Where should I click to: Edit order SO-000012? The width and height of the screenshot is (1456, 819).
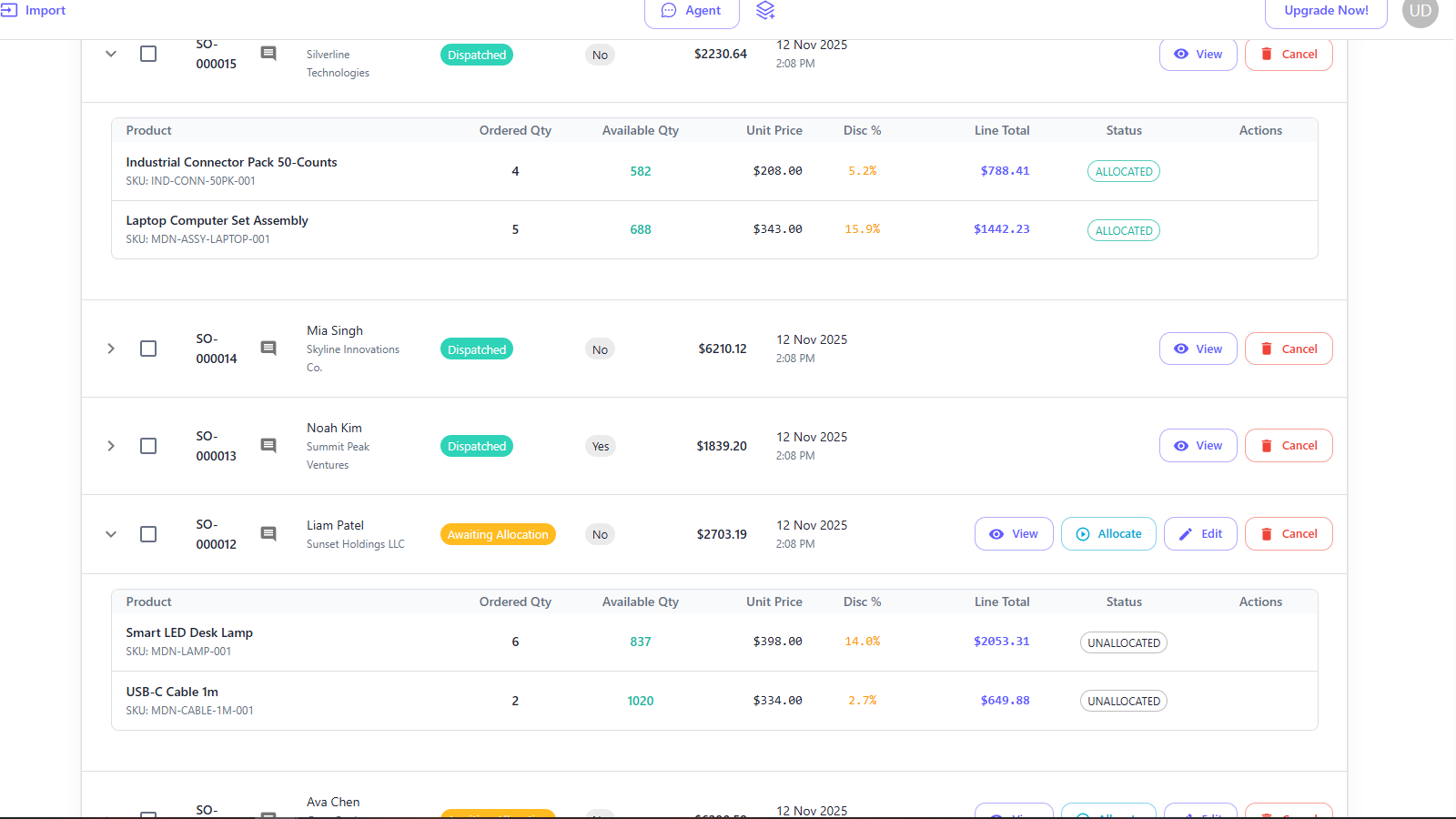coord(1200,534)
